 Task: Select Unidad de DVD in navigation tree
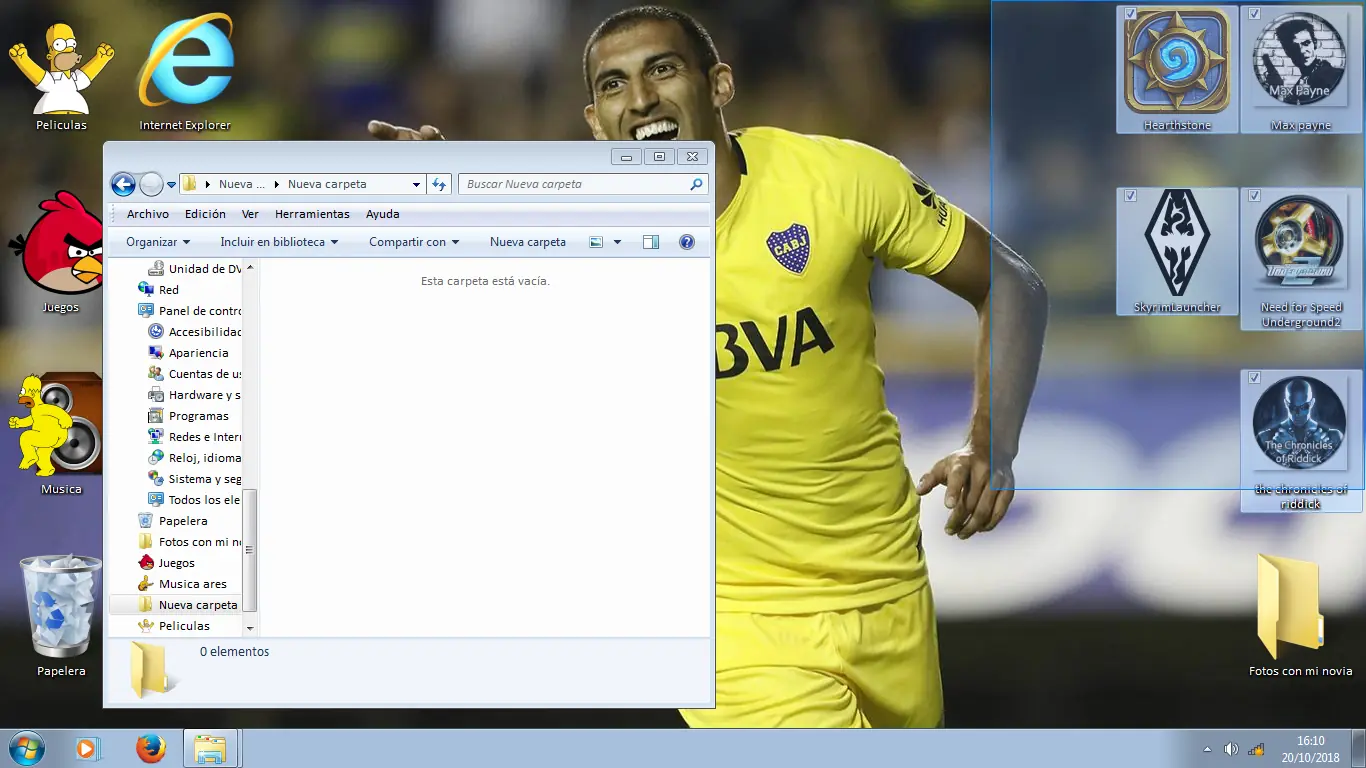click(x=204, y=269)
